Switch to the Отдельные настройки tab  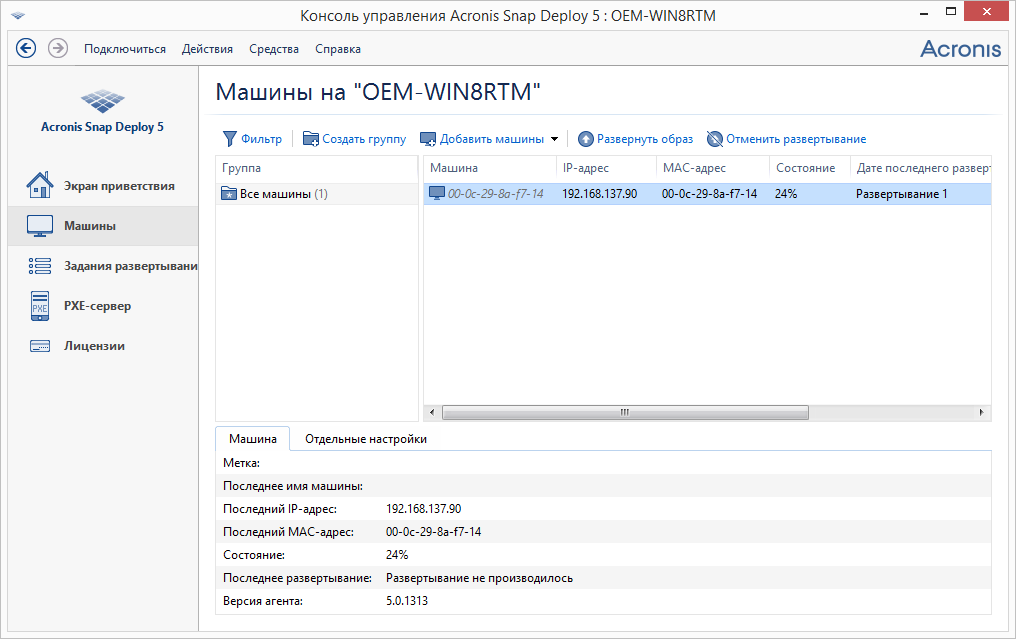[x=366, y=439]
